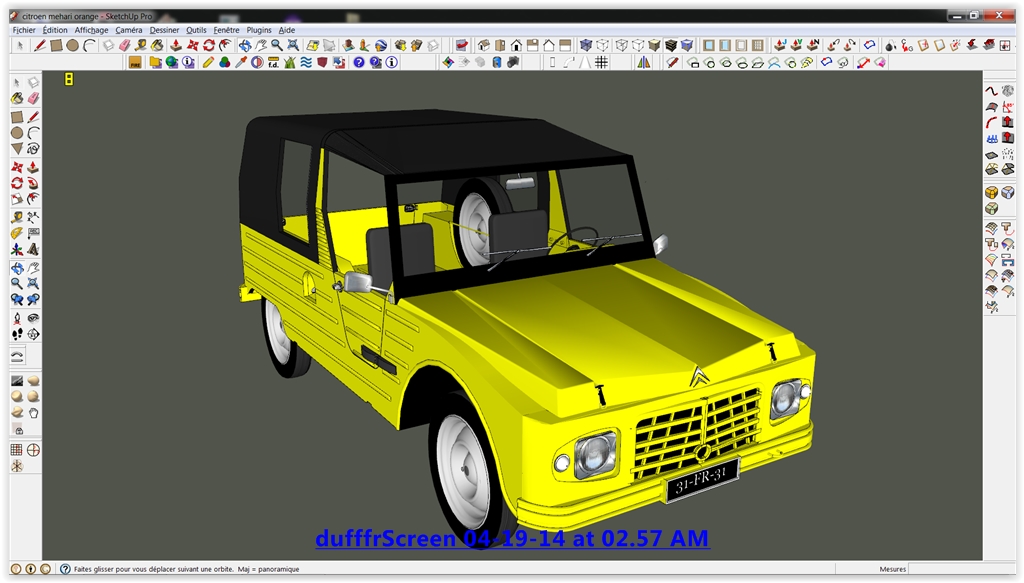The height and width of the screenshot is (583, 1024).
Task: Select the Protractor tool
Action: [x=17, y=233]
